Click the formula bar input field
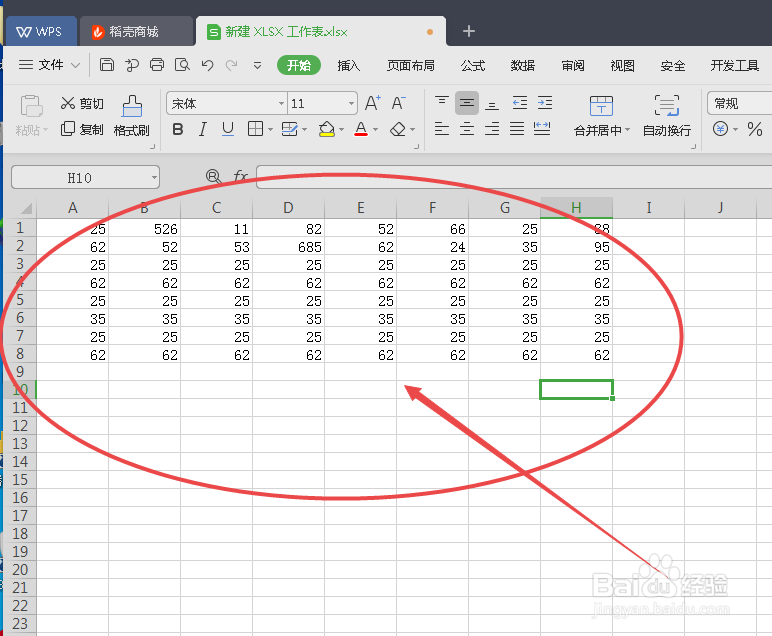772x636 pixels. [514, 177]
